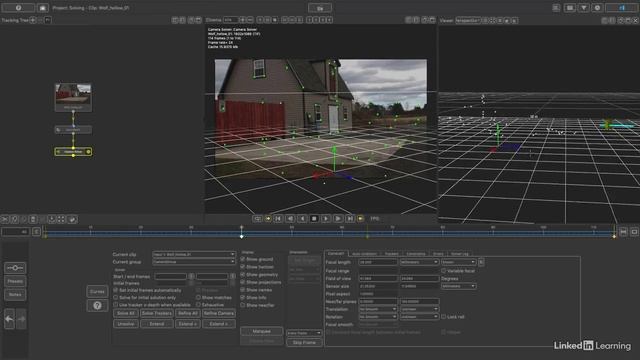Open Translation Unknown constraint dropdown
The image size is (640, 360).
pos(419,309)
